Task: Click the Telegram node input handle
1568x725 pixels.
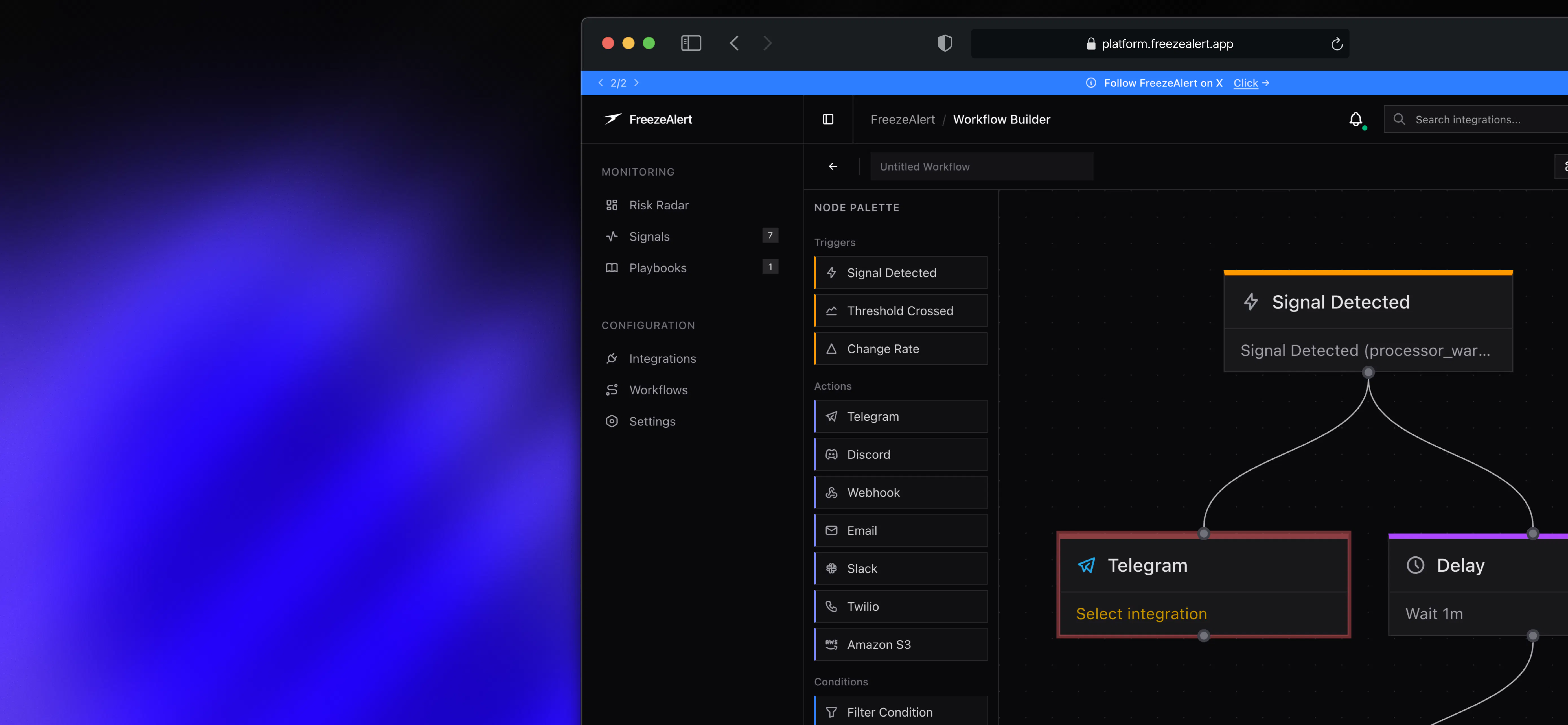Action: tap(1204, 533)
